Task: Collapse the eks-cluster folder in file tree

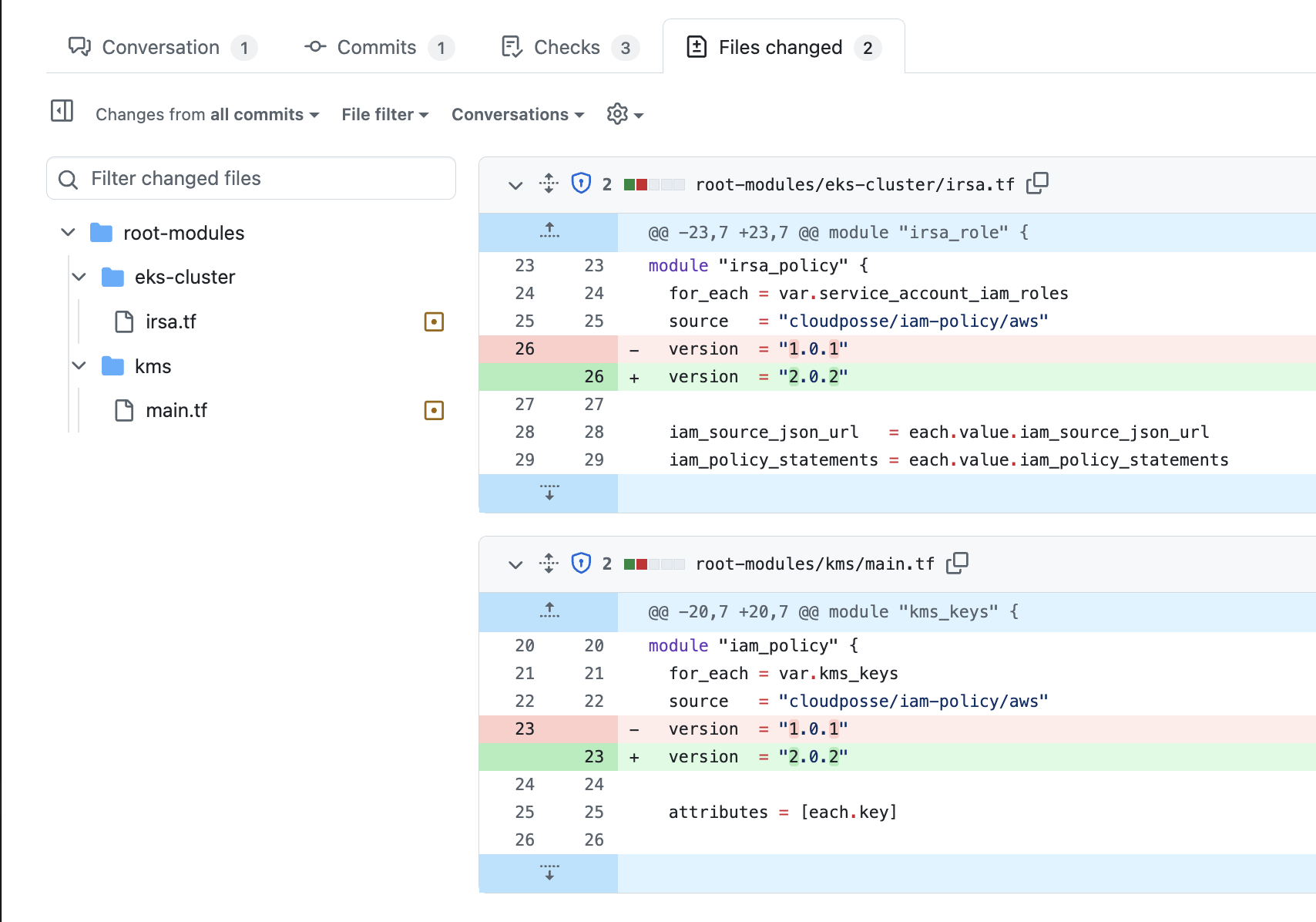Action: click(x=78, y=277)
